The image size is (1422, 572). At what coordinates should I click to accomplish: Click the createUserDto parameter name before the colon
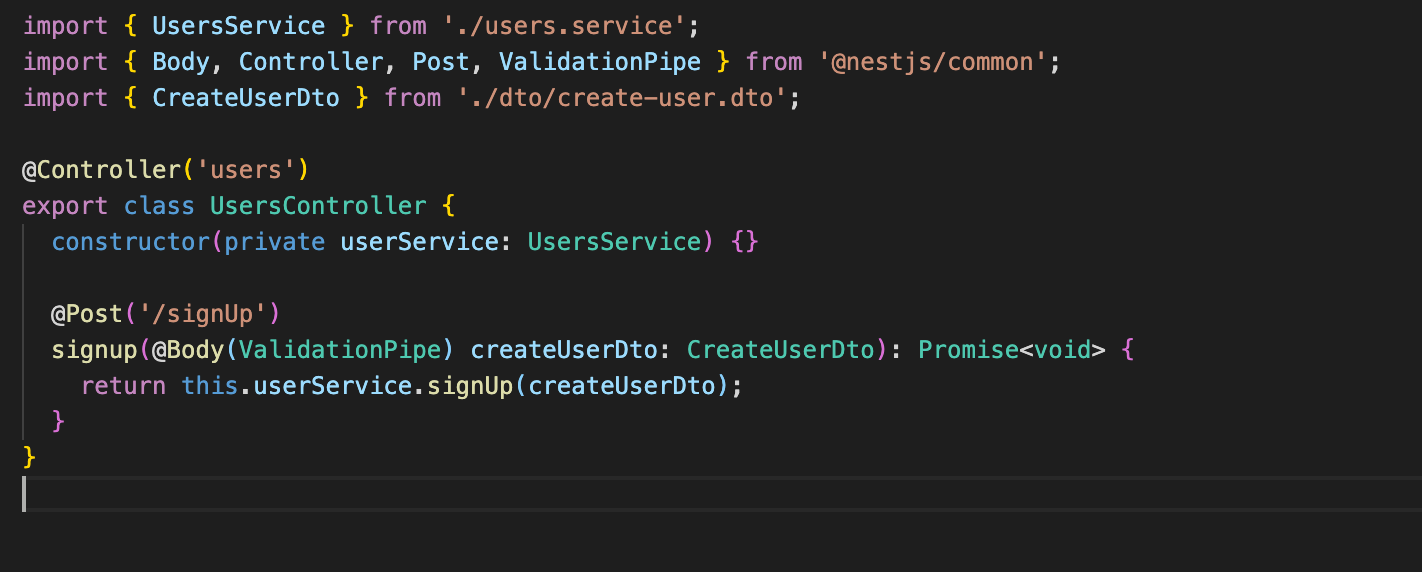564,349
